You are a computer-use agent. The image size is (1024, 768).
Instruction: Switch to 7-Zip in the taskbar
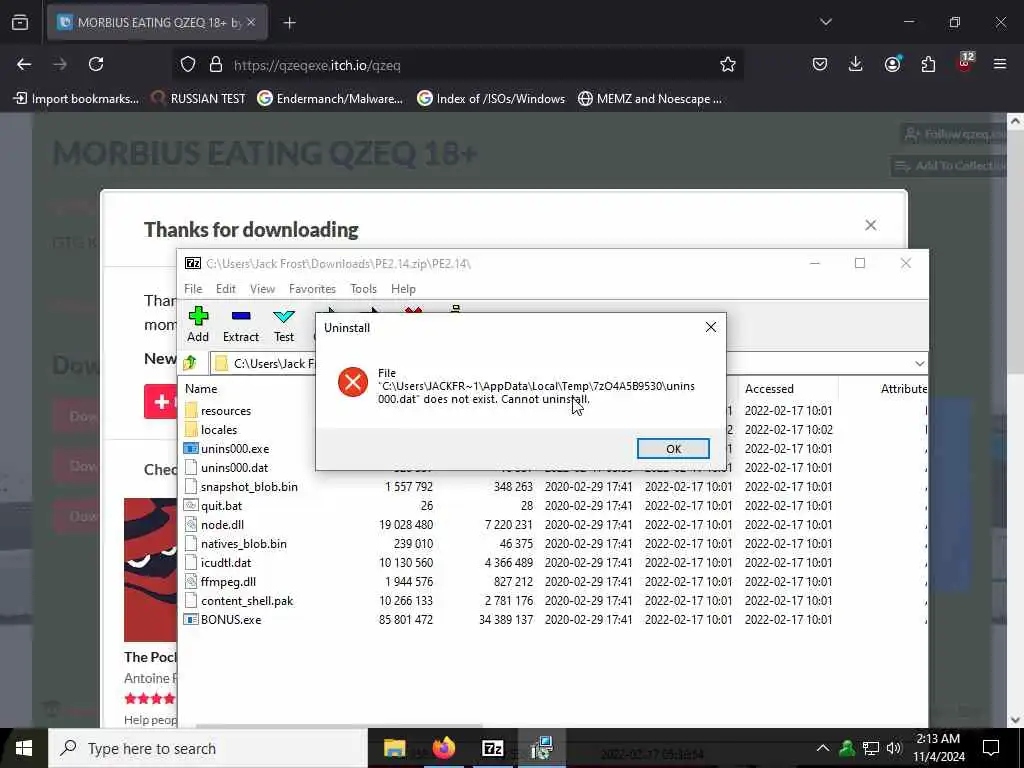492,748
